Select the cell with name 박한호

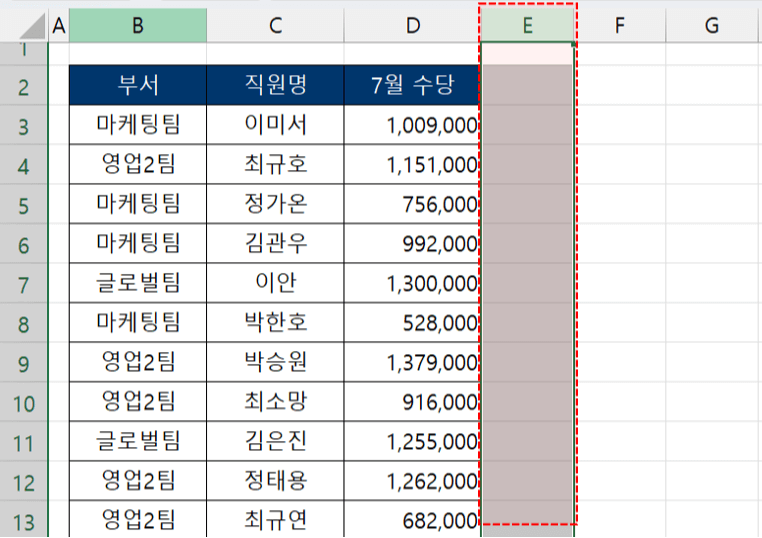pyautogui.click(x=275, y=323)
